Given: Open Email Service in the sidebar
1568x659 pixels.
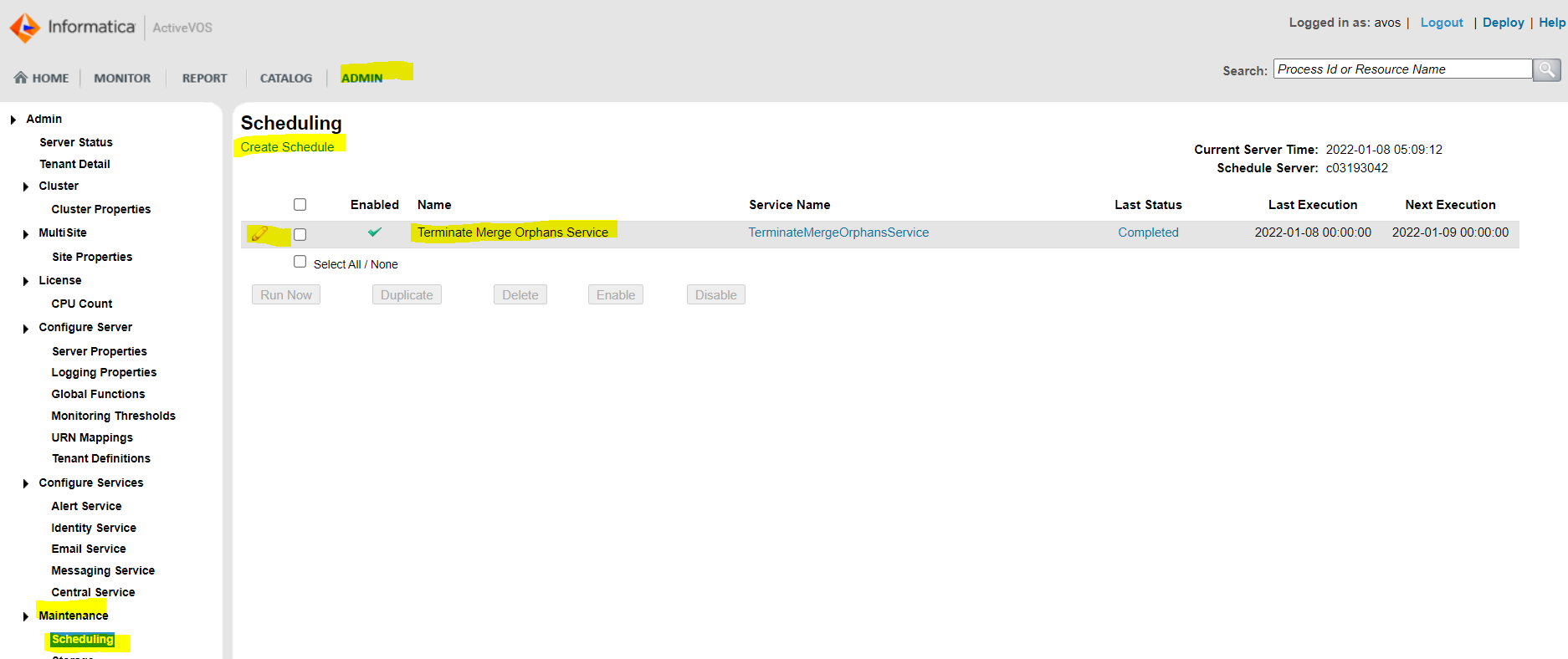Looking at the screenshot, I should [x=89, y=549].
